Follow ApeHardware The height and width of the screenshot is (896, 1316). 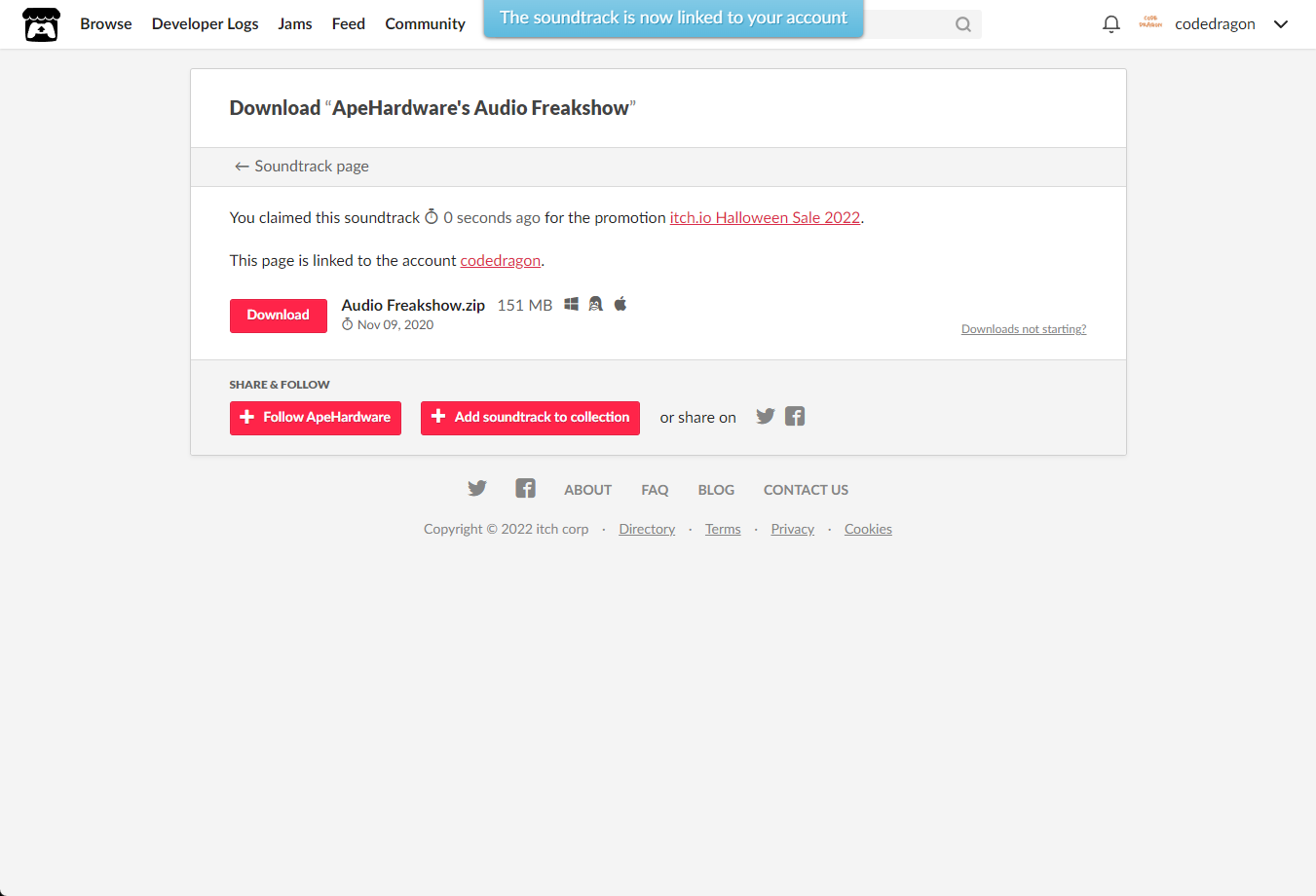pyautogui.click(x=316, y=418)
